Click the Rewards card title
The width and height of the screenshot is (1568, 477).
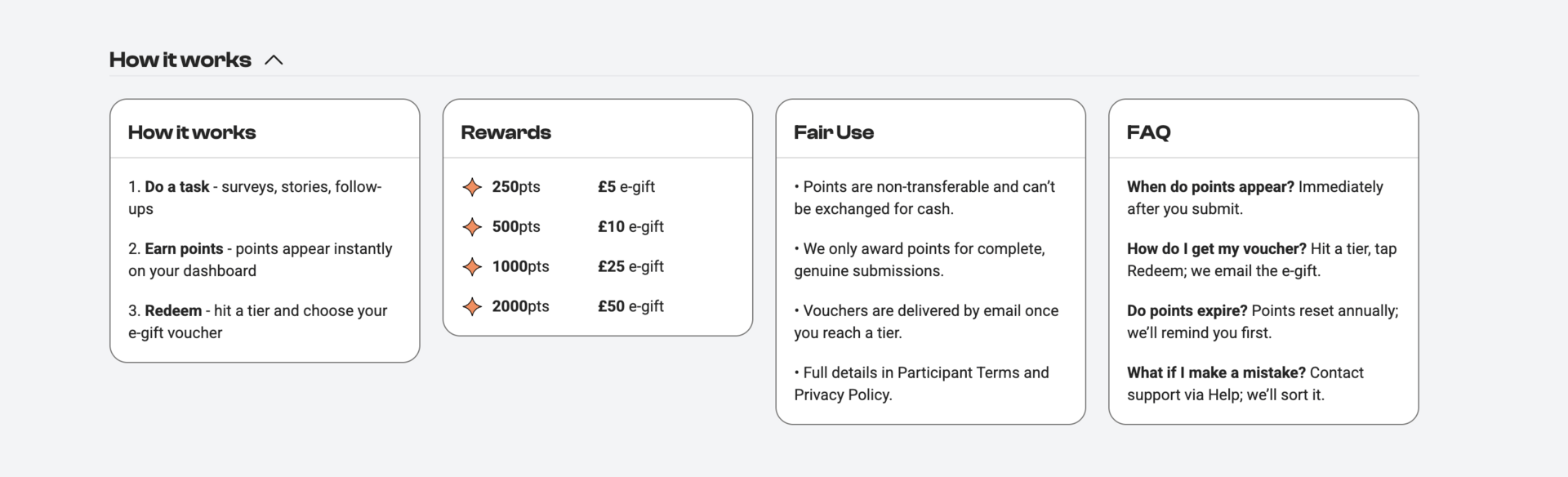coord(506,132)
